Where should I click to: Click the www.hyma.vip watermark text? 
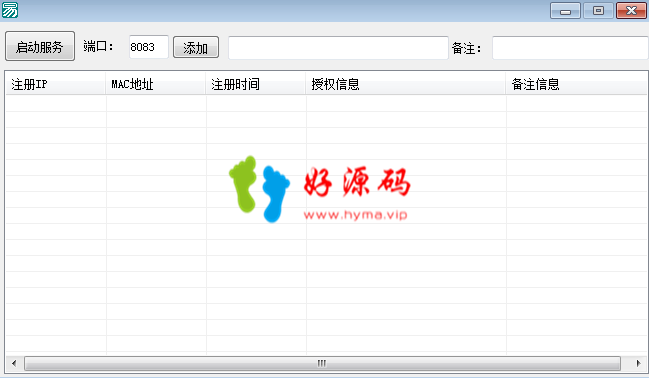click(x=356, y=215)
